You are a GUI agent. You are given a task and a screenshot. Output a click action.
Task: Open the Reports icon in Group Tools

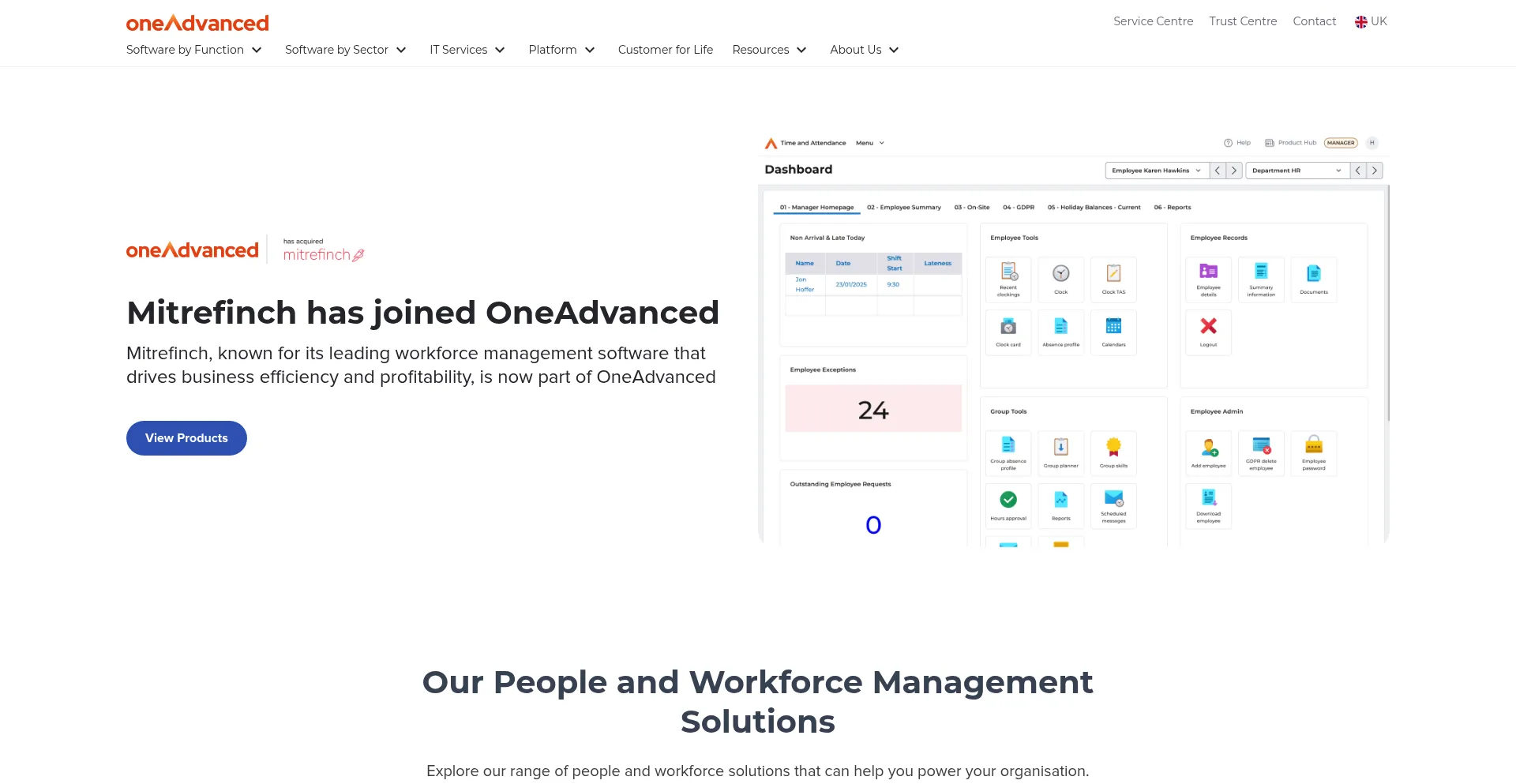(1061, 506)
